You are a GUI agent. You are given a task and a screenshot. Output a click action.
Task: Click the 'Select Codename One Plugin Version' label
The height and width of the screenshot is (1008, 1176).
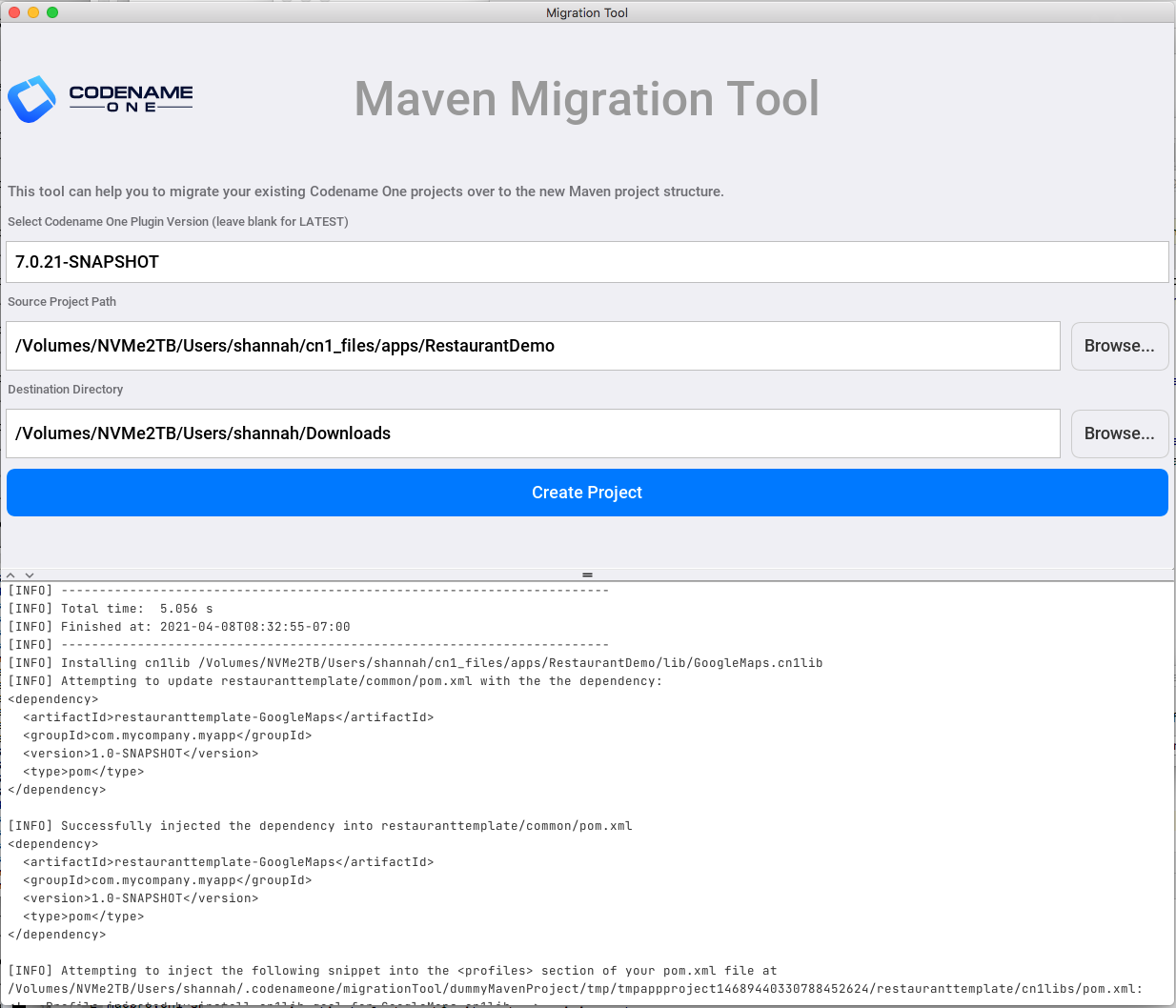point(178,222)
